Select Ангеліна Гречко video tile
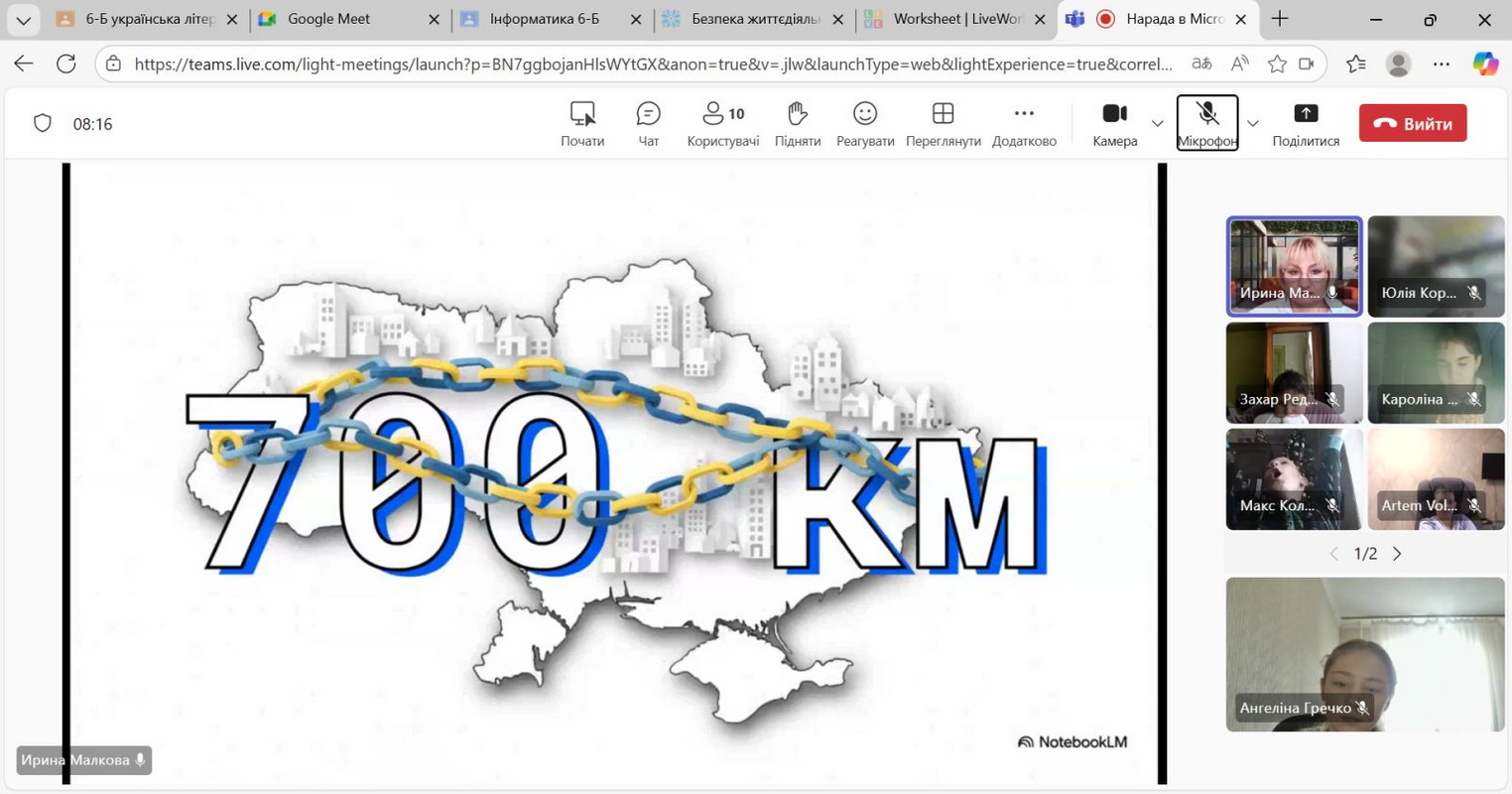Screen dimensions: 1512x794 1364,654
